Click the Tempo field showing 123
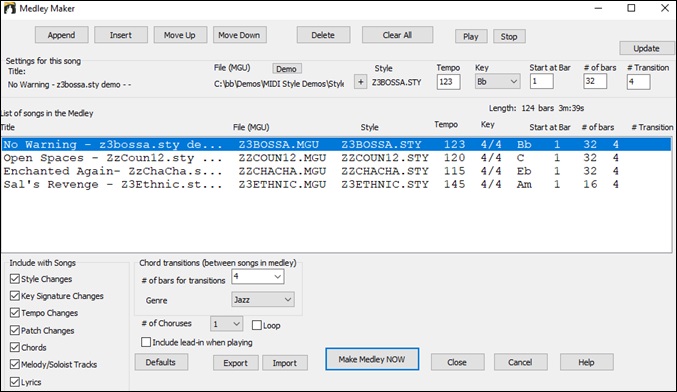This screenshot has height=392, width=677. click(x=448, y=82)
